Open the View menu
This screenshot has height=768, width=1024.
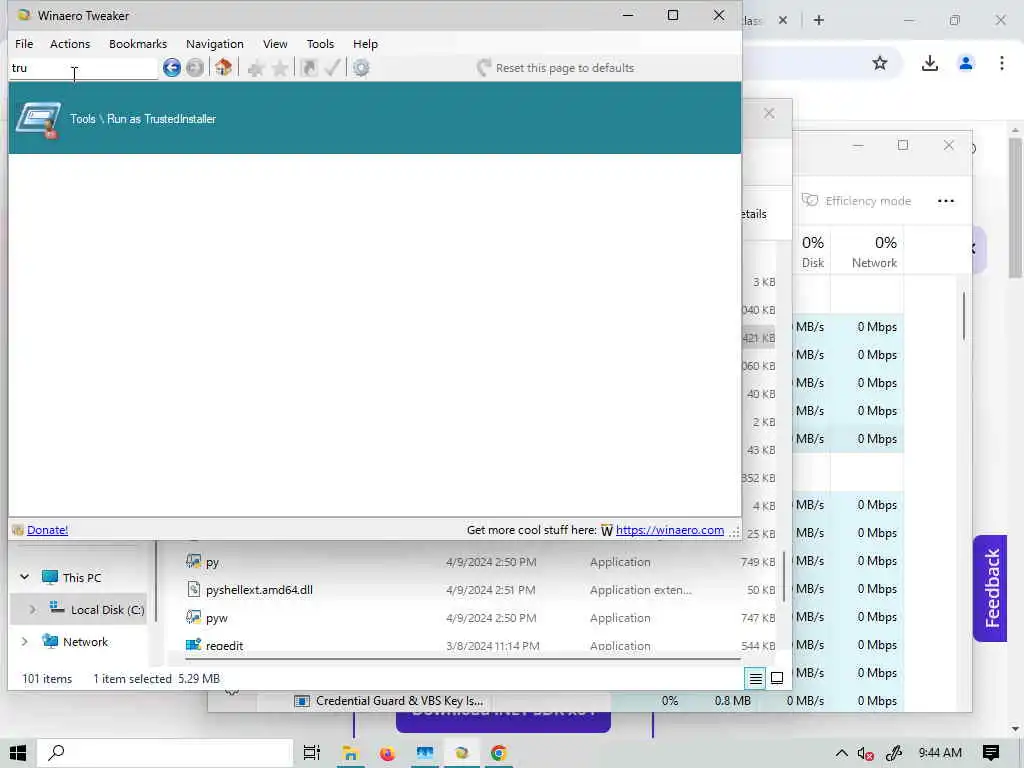point(275,44)
